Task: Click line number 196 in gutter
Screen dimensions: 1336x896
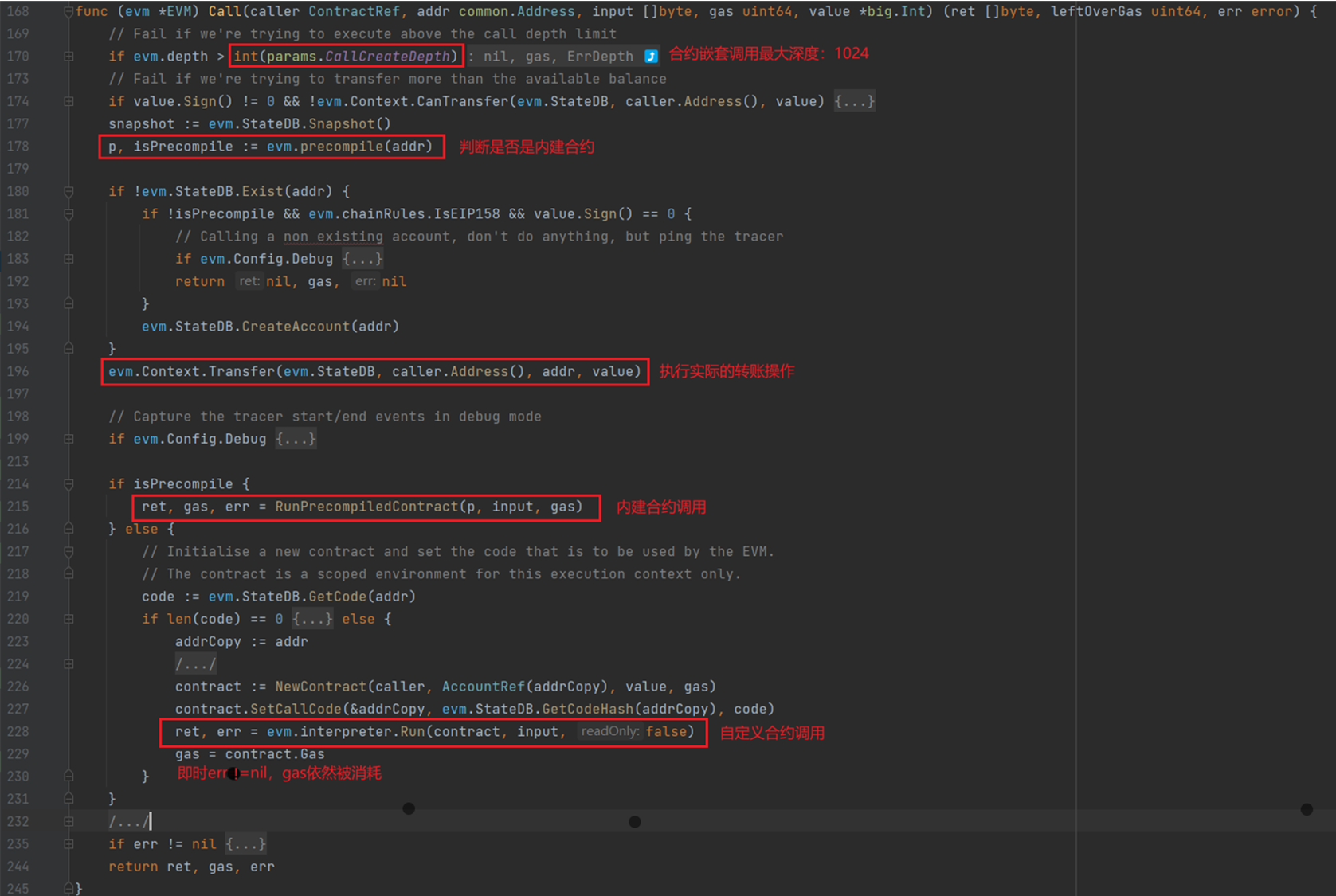Action: 18,371
